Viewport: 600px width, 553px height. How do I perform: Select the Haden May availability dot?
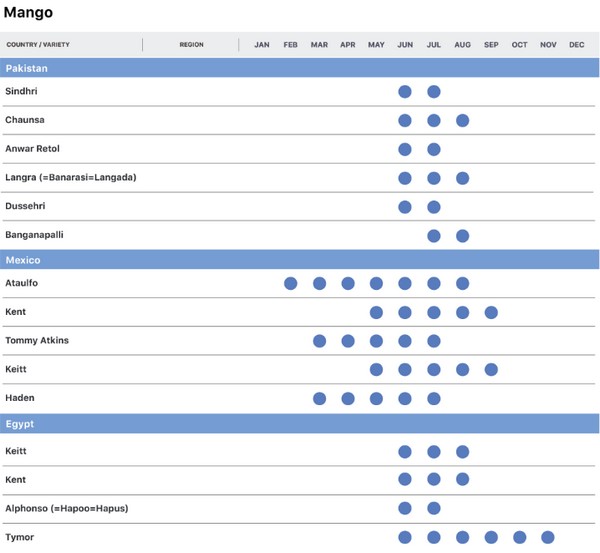(376, 399)
